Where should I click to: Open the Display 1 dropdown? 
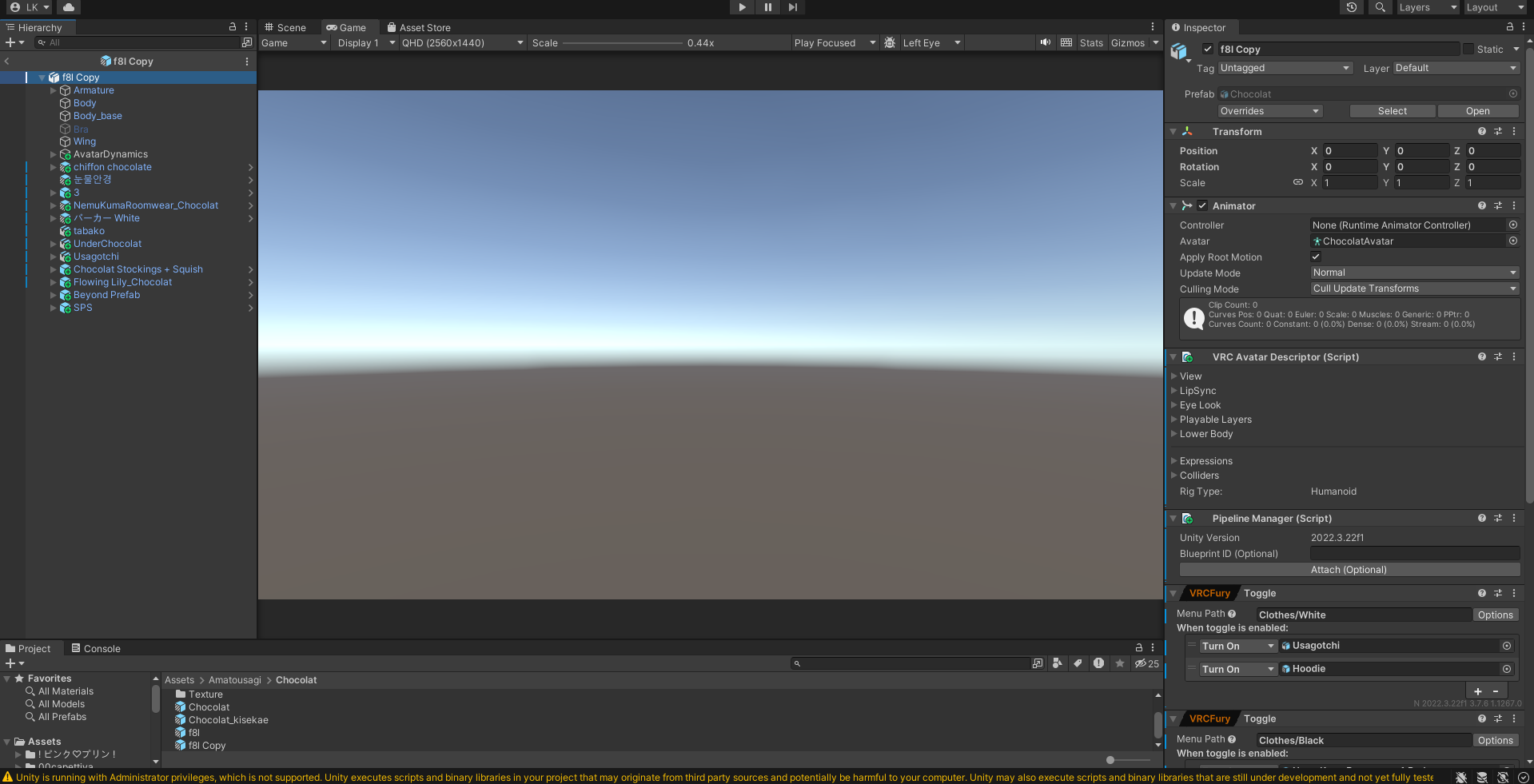366,42
